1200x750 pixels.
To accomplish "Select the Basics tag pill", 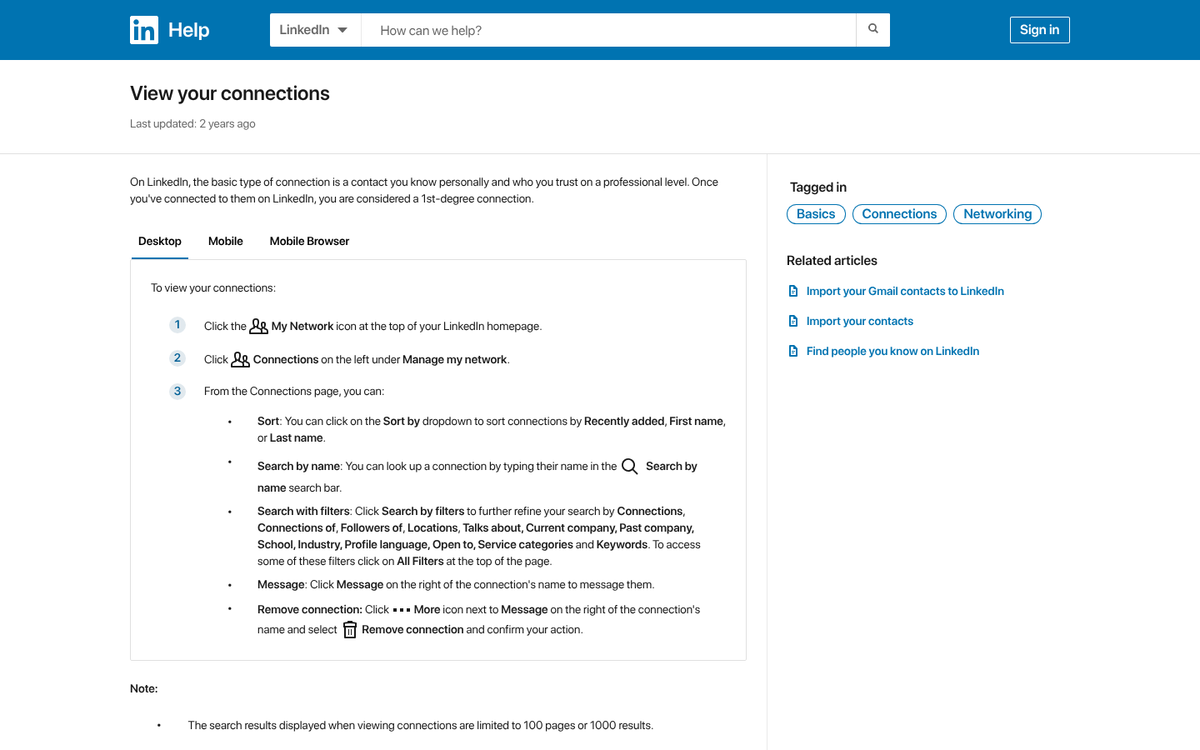I will point(815,213).
